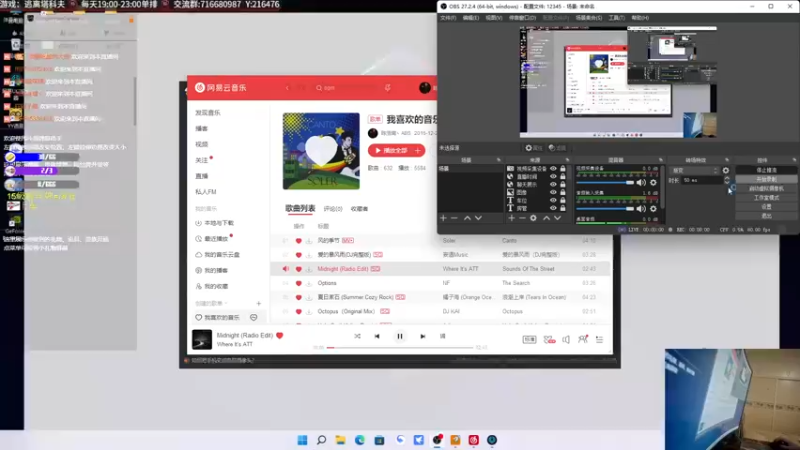The width and height of the screenshot is (800, 450).
Task: Toggle visibility of the 图像 source
Action: pyautogui.click(x=553, y=192)
